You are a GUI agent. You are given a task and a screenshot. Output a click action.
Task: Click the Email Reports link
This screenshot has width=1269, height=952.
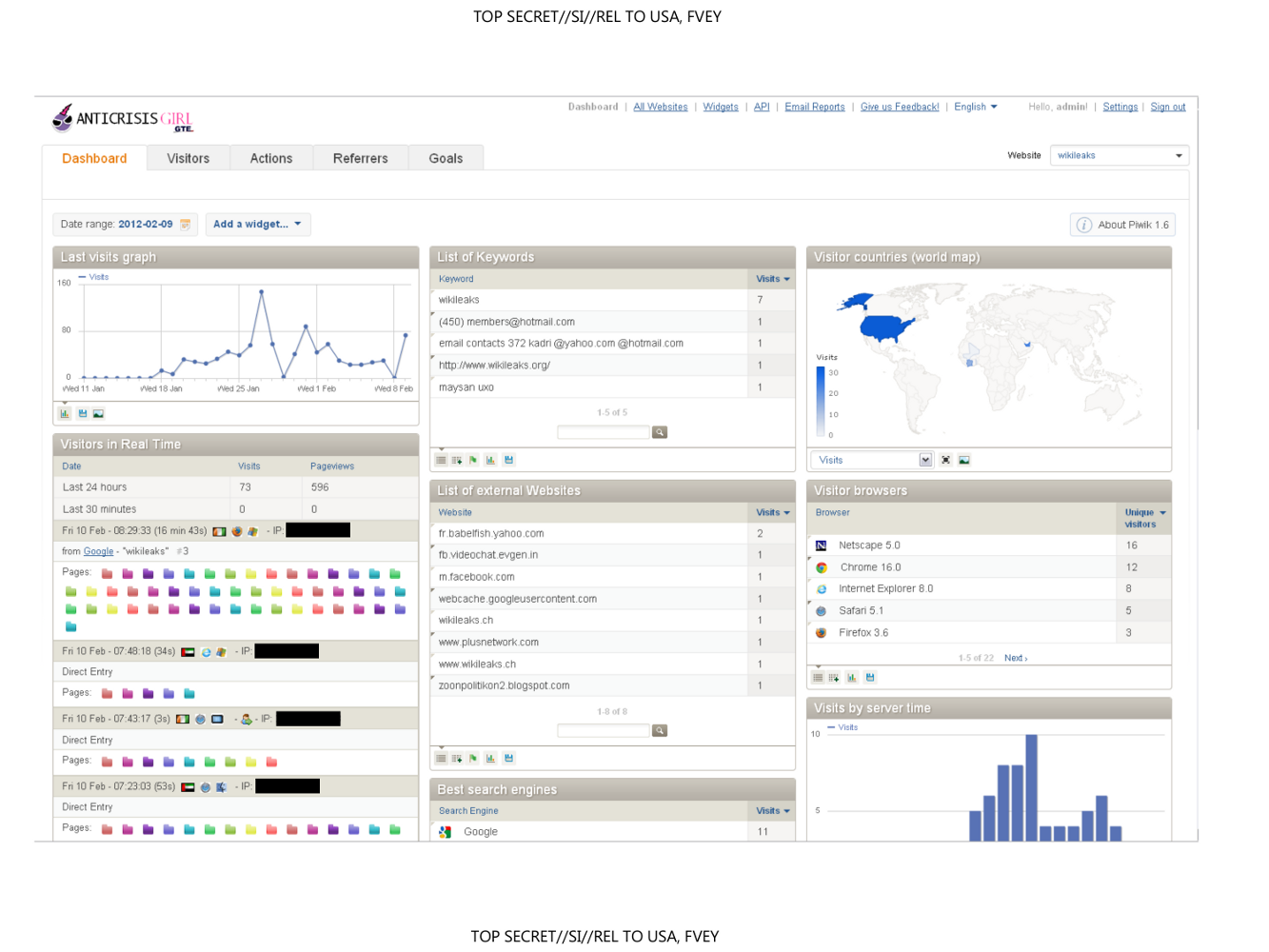coord(815,107)
